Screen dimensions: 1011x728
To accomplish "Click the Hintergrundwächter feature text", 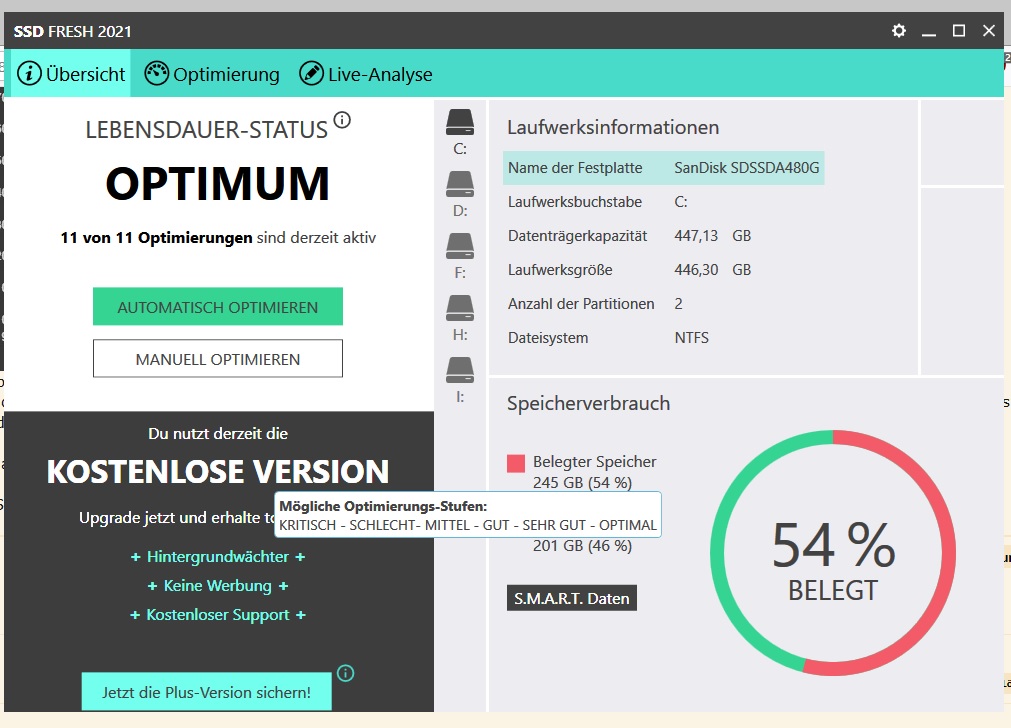I will point(218,557).
